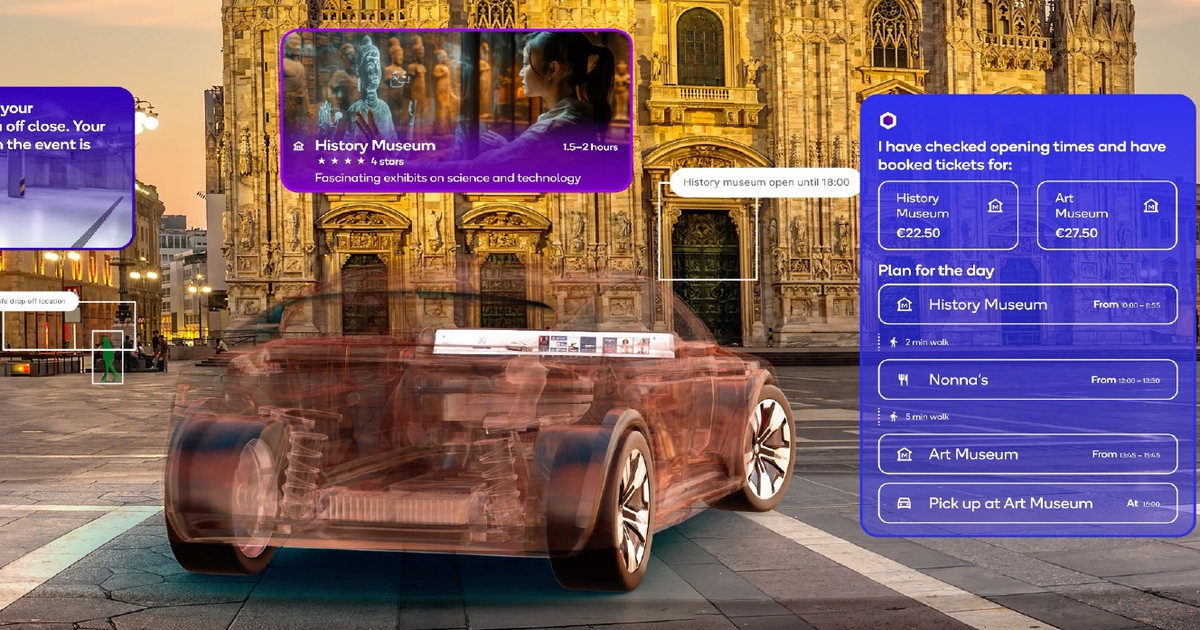Image resolution: width=1200 pixels, height=630 pixels.
Task: Click the 'Pick up at Art Museum' entry
Action: click(1028, 503)
